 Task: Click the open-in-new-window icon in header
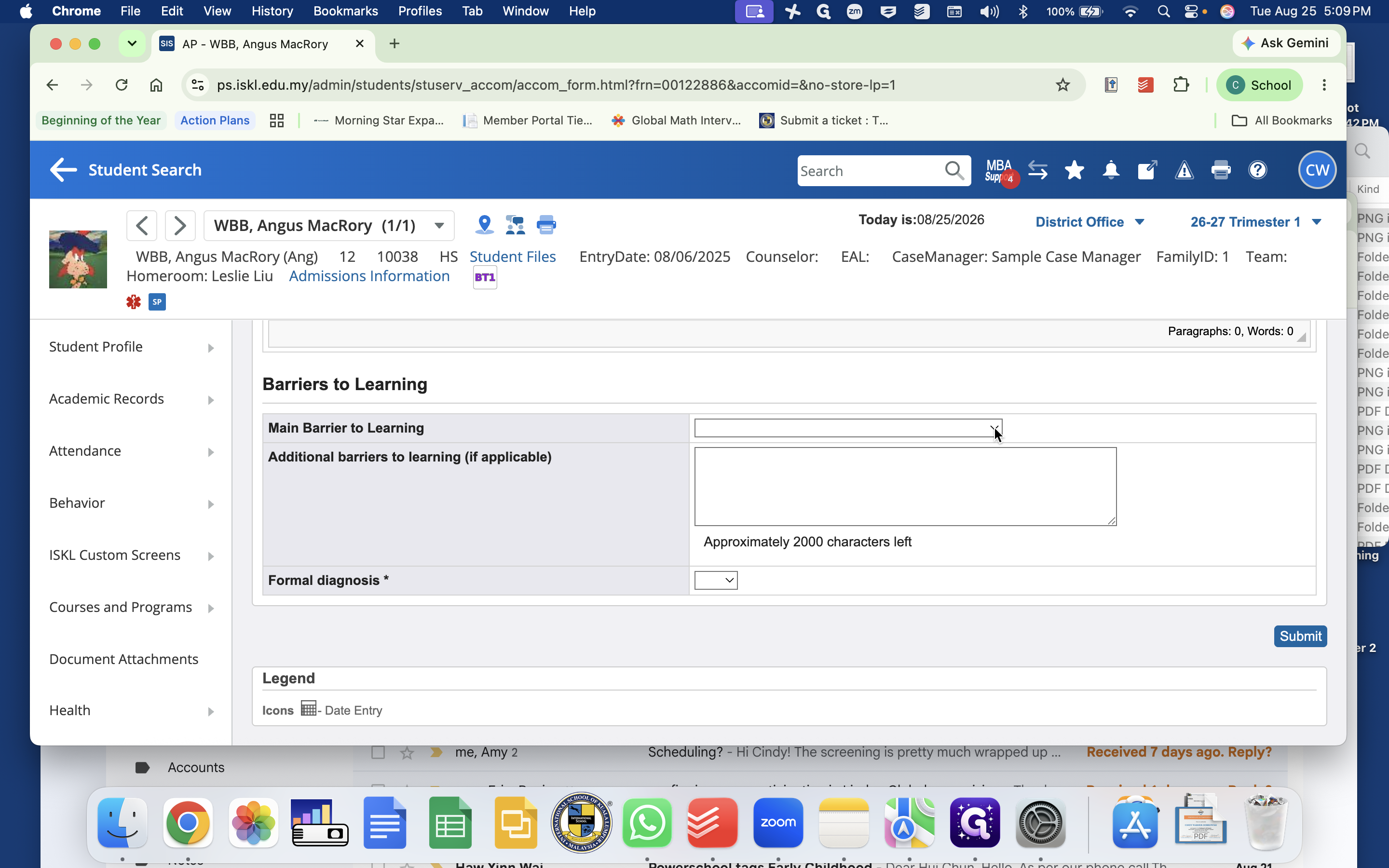tap(1147, 170)
